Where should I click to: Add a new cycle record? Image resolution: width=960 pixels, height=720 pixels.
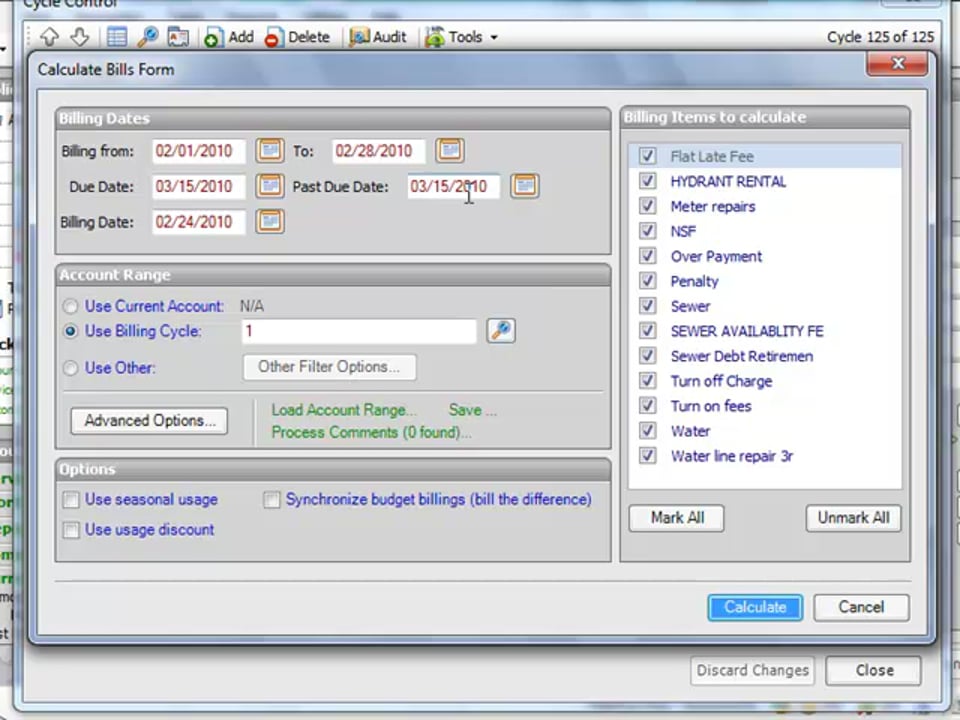tap(229, 37)
